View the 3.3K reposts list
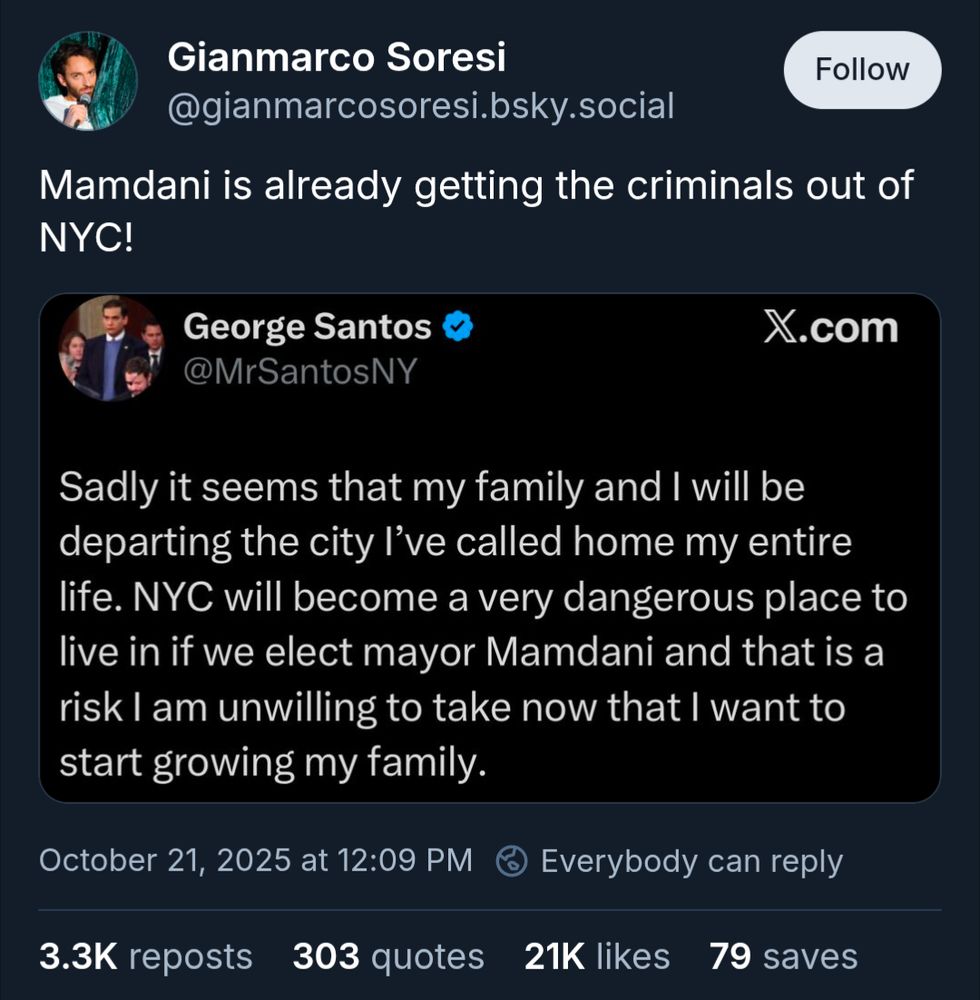The width and height of the screenshot is (980, 1000). click(144, 956)
